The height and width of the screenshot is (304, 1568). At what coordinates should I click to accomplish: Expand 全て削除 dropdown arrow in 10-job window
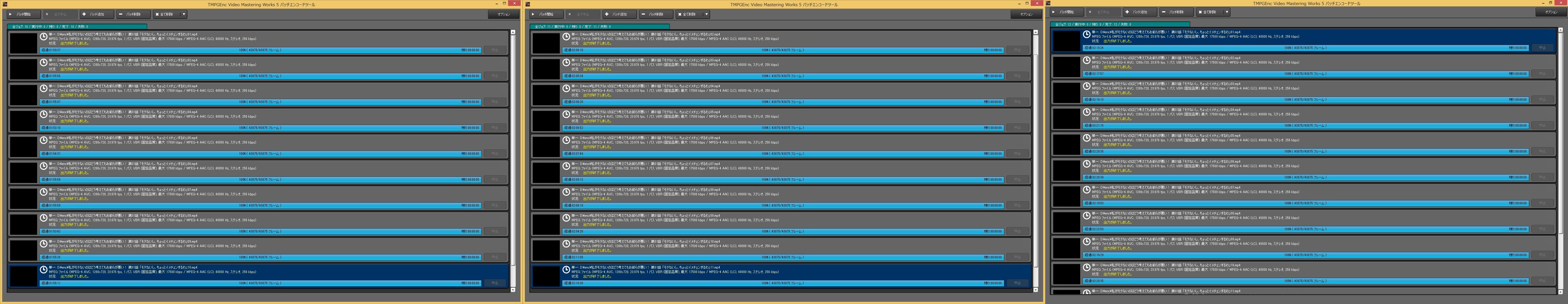coord(184,14)
